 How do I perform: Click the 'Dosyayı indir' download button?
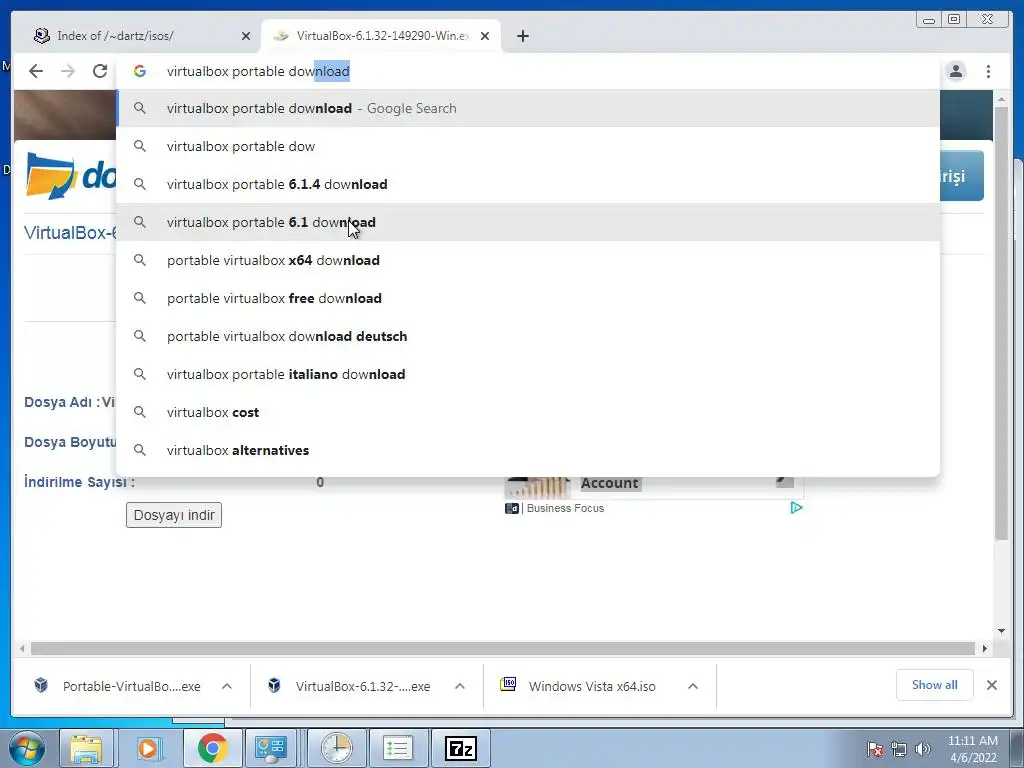pos(174,515)
